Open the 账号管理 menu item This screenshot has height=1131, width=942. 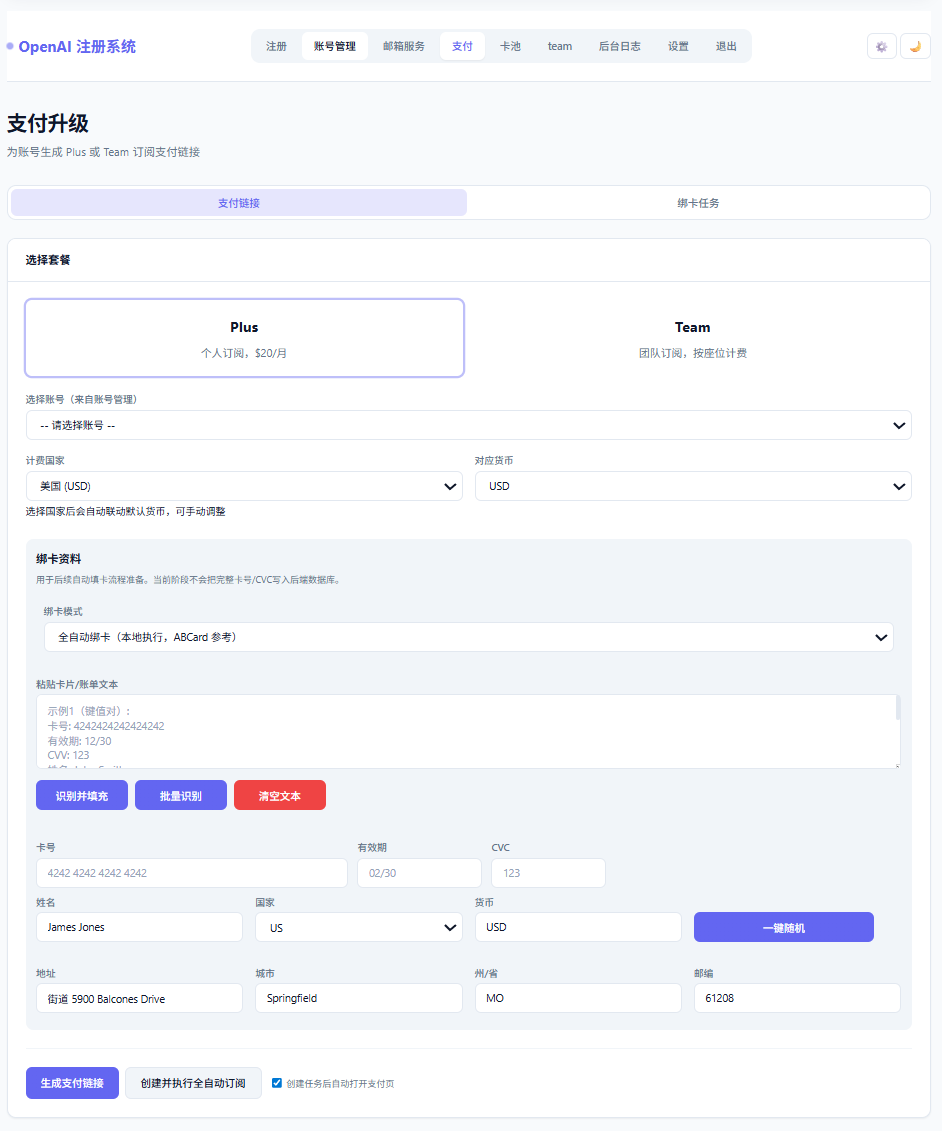point(334,46)
